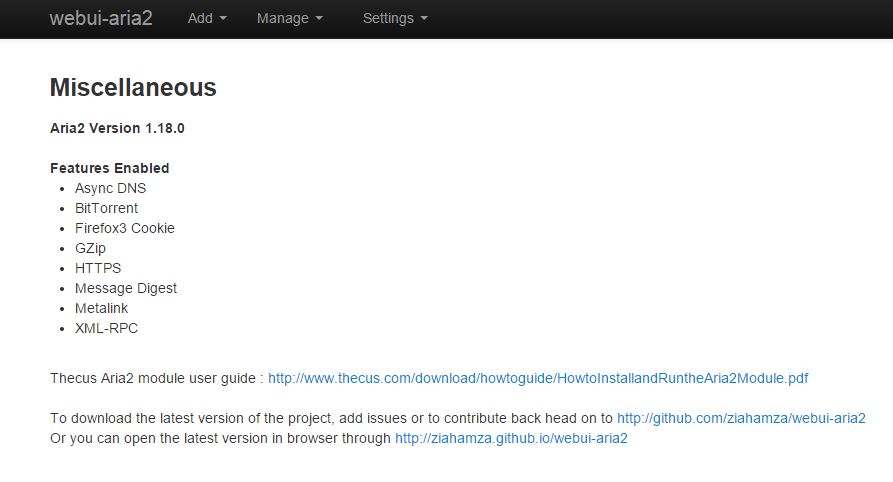
Task: Click the XML-RPC list item
Action: (x=106, y=328)
